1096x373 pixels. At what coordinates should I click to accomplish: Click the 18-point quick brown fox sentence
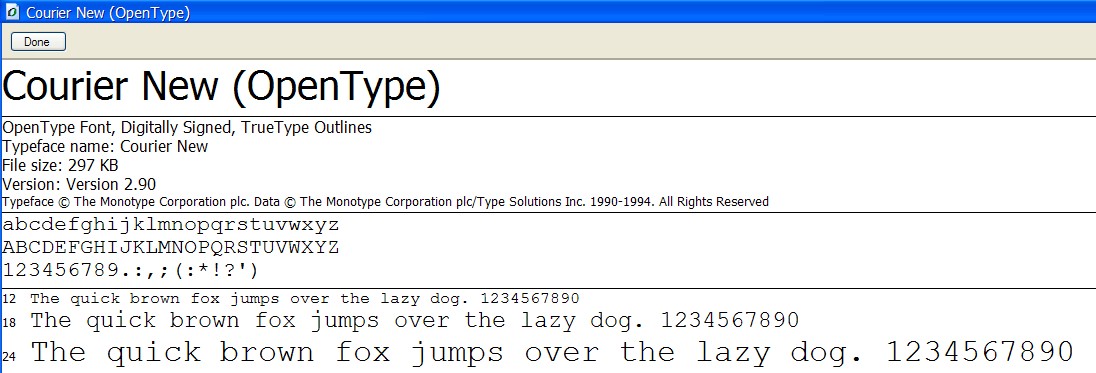coord(414,321)
